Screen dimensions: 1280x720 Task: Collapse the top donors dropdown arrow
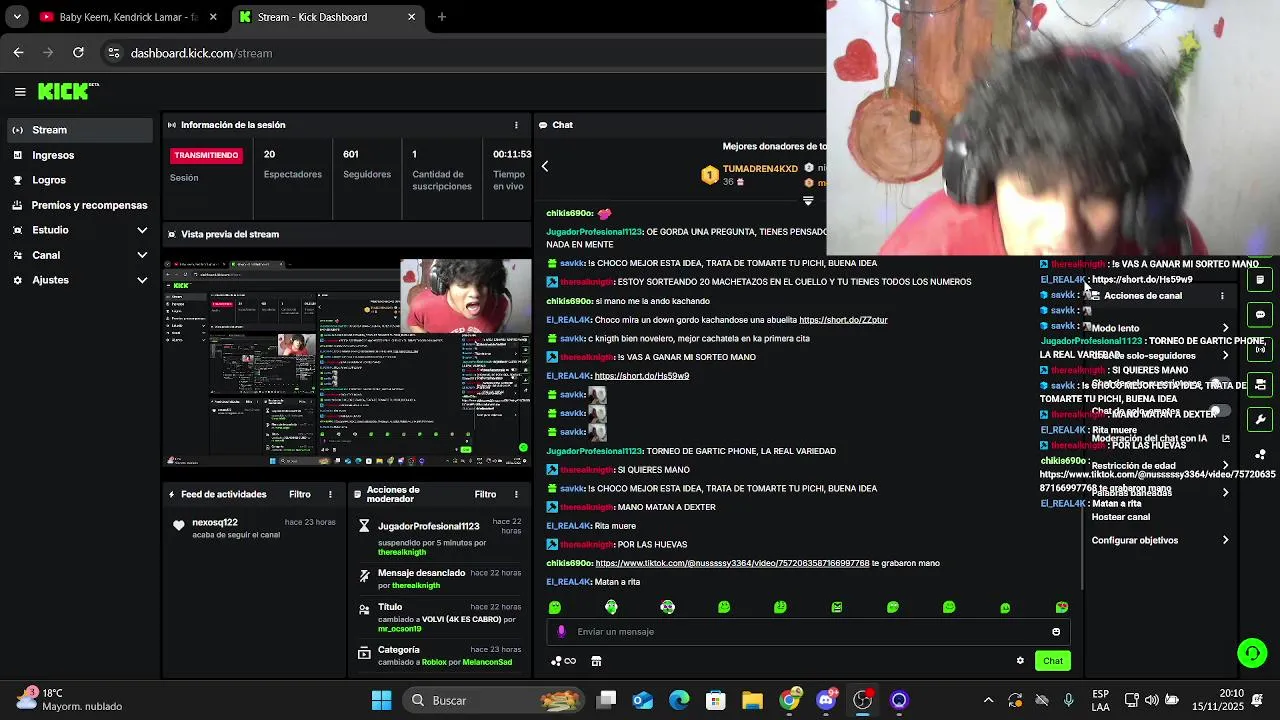[808, 201]
